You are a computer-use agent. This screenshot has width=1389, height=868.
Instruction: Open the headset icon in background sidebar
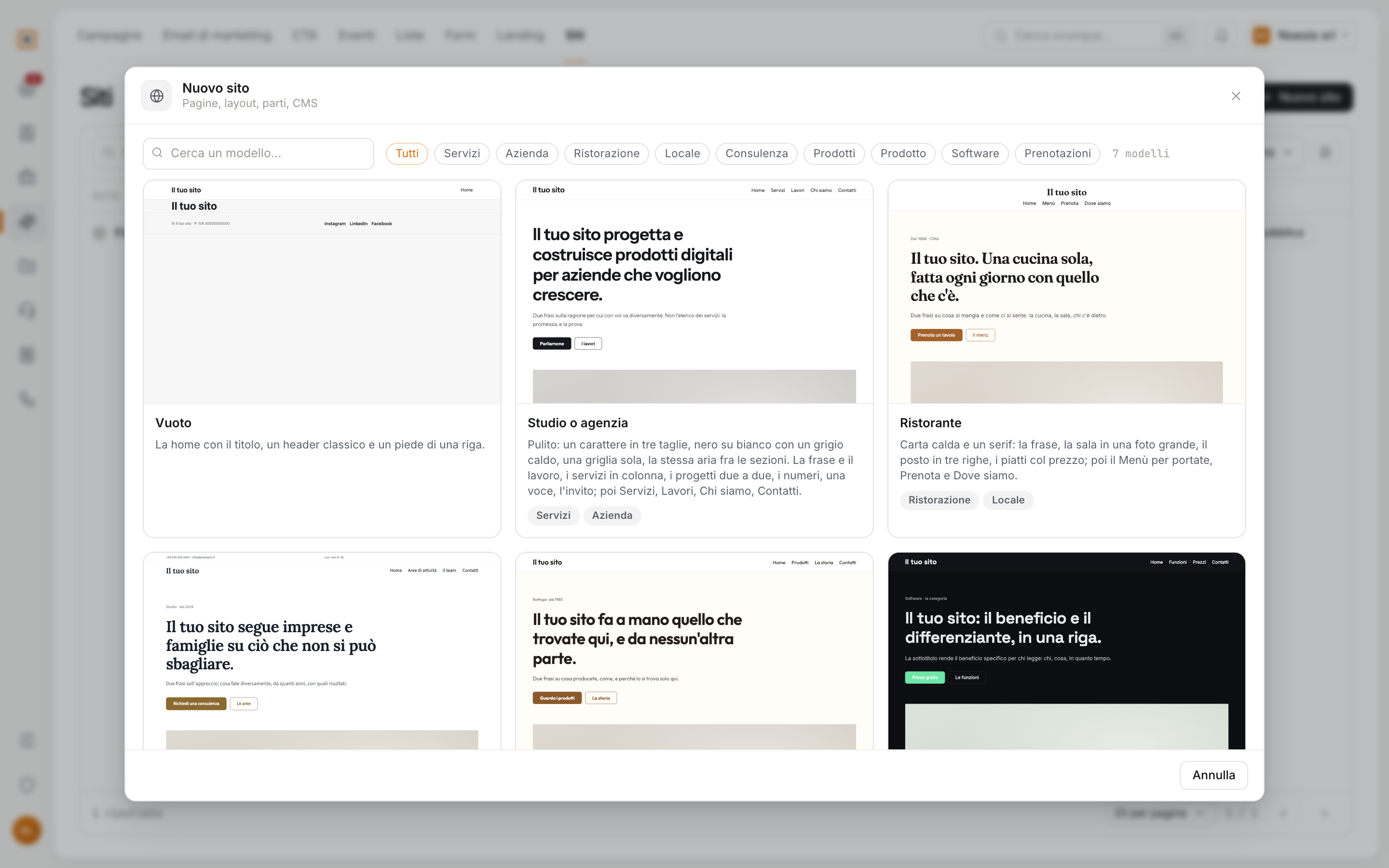coord(27,311)
